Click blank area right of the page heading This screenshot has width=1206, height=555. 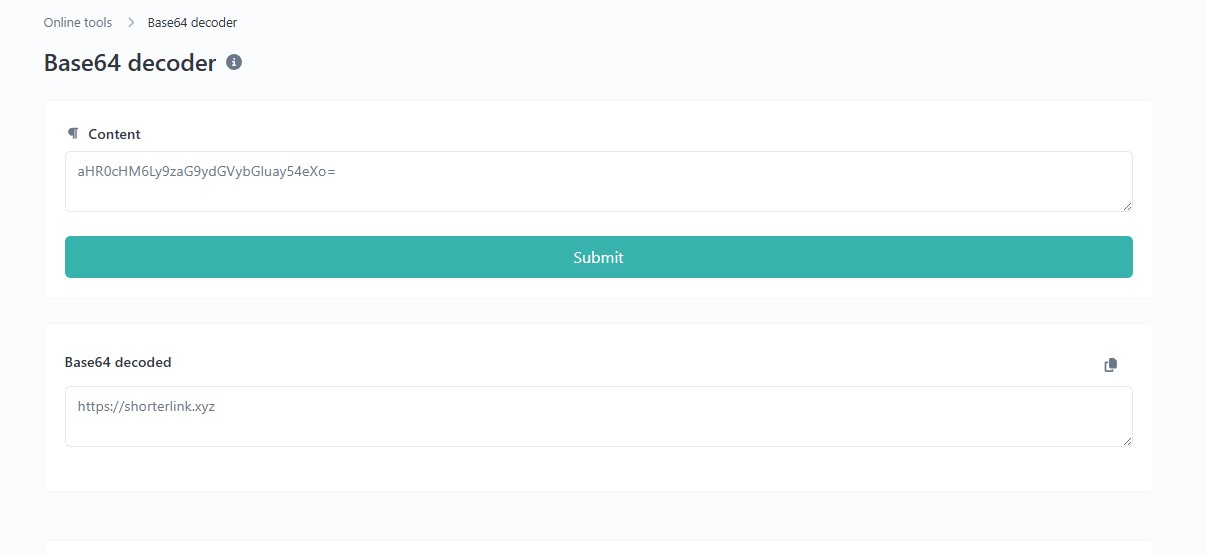click(700, 63)
